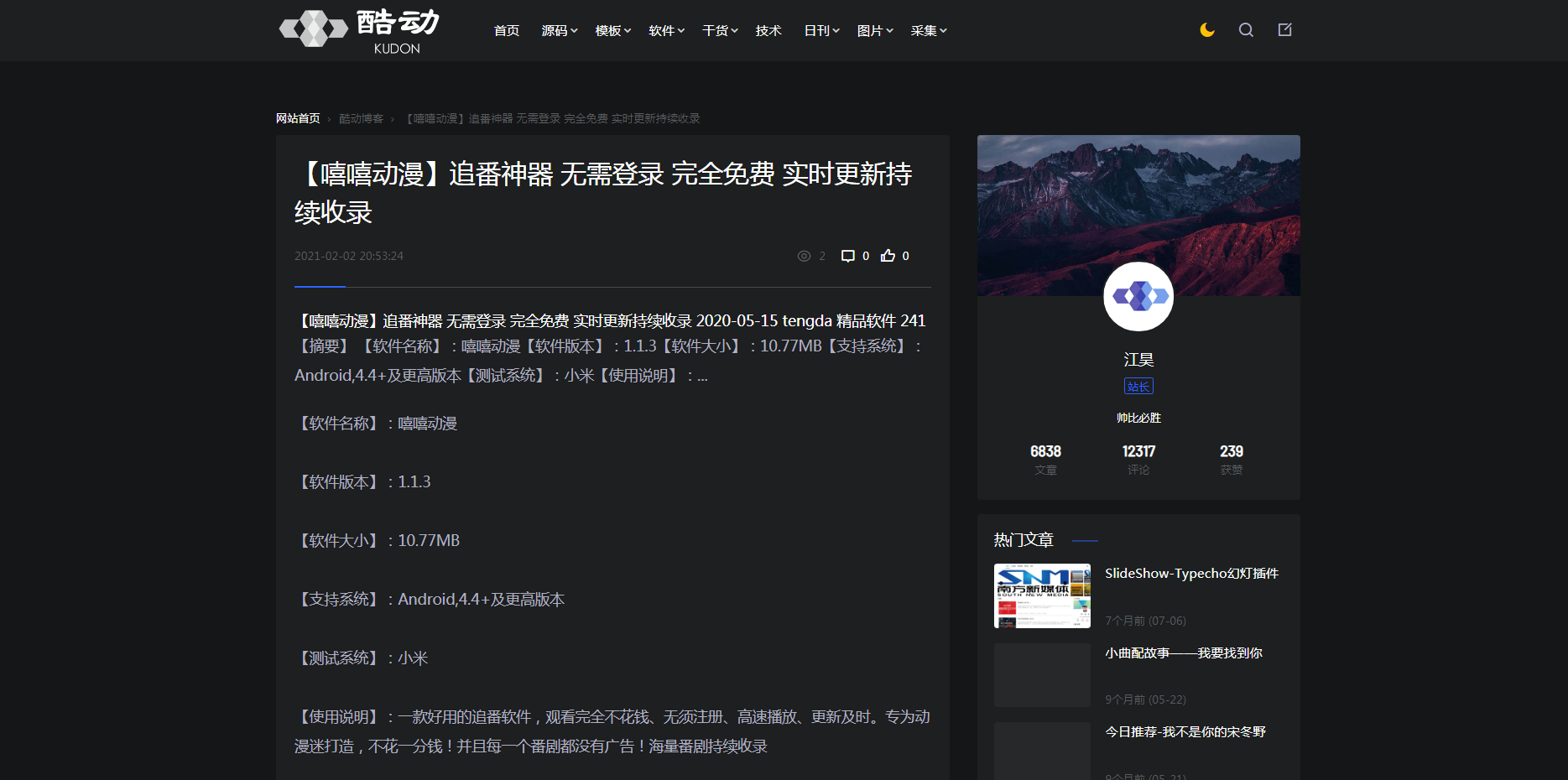The width and height of the screenshot is (1568, 780).
Task: Open author name 江昊
Action: (1138, 359)
